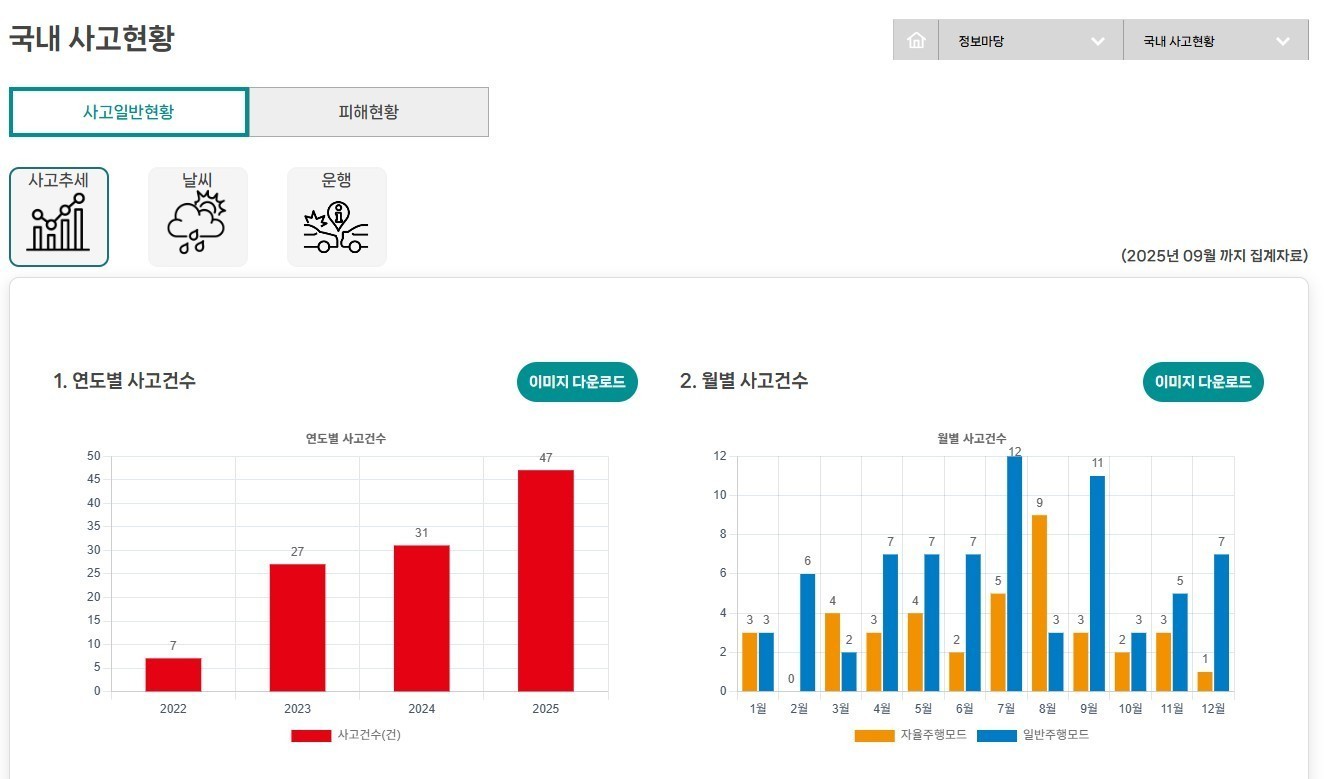Toggle the 사고건수(건) legend entry
This screenshot has height=779, width=1328.
point(369,735)
